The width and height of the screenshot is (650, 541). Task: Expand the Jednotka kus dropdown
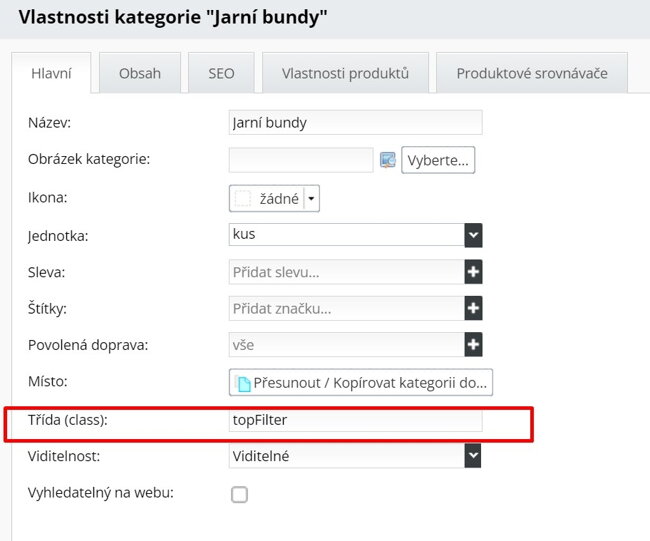click(x=473, y=235)
